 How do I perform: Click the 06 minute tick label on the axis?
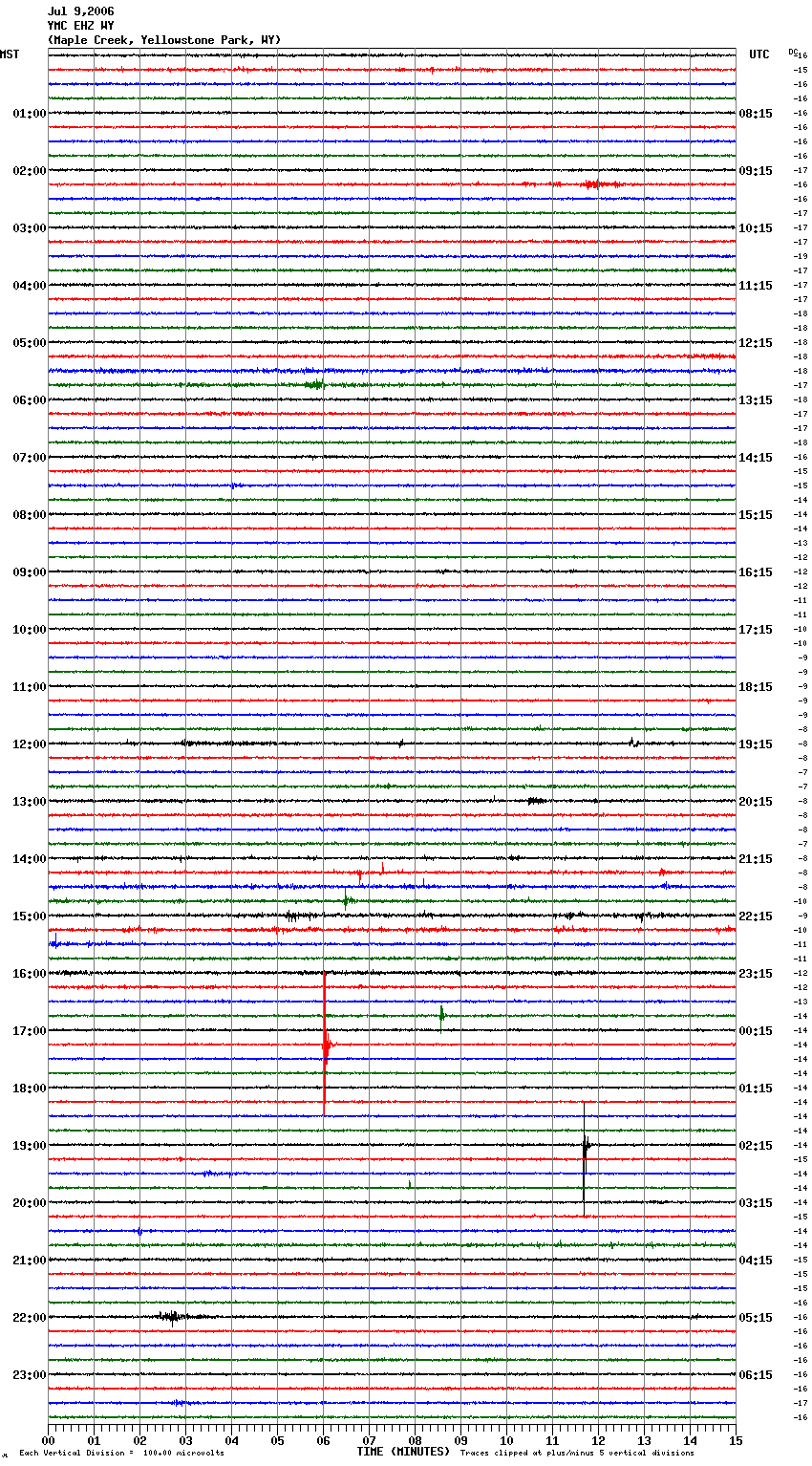[323, 1440]
